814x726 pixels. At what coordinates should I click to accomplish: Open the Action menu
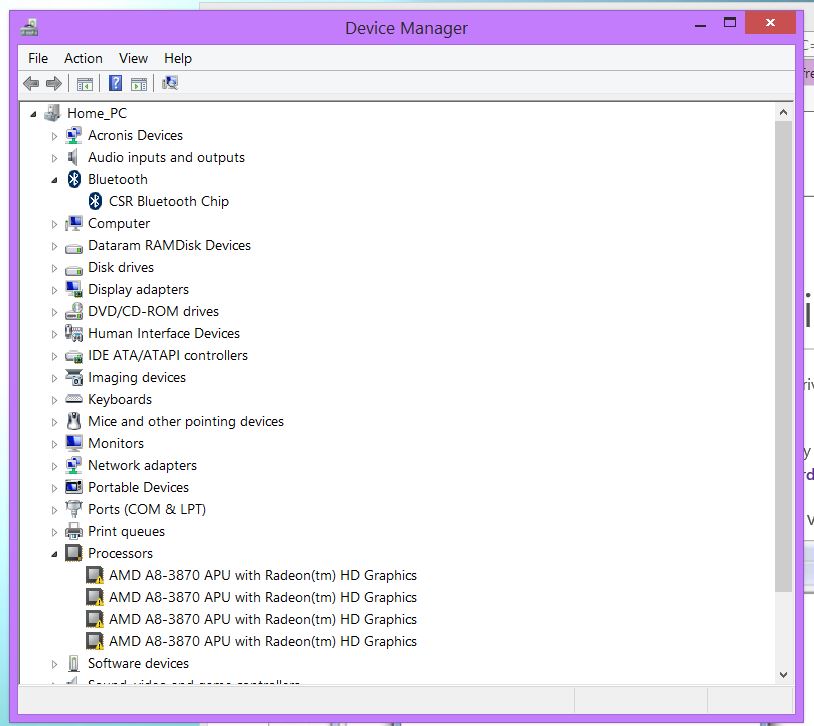[x=83, y=58]
